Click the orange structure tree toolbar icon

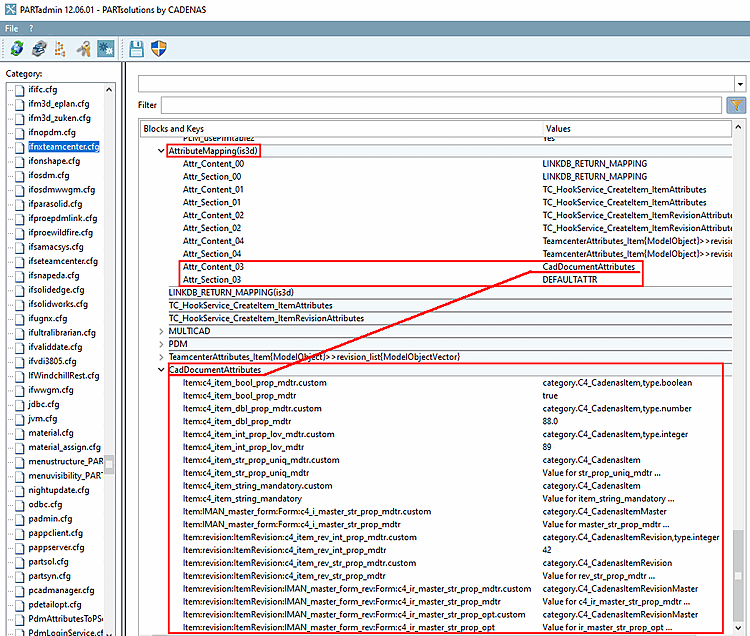pos(60,48)
